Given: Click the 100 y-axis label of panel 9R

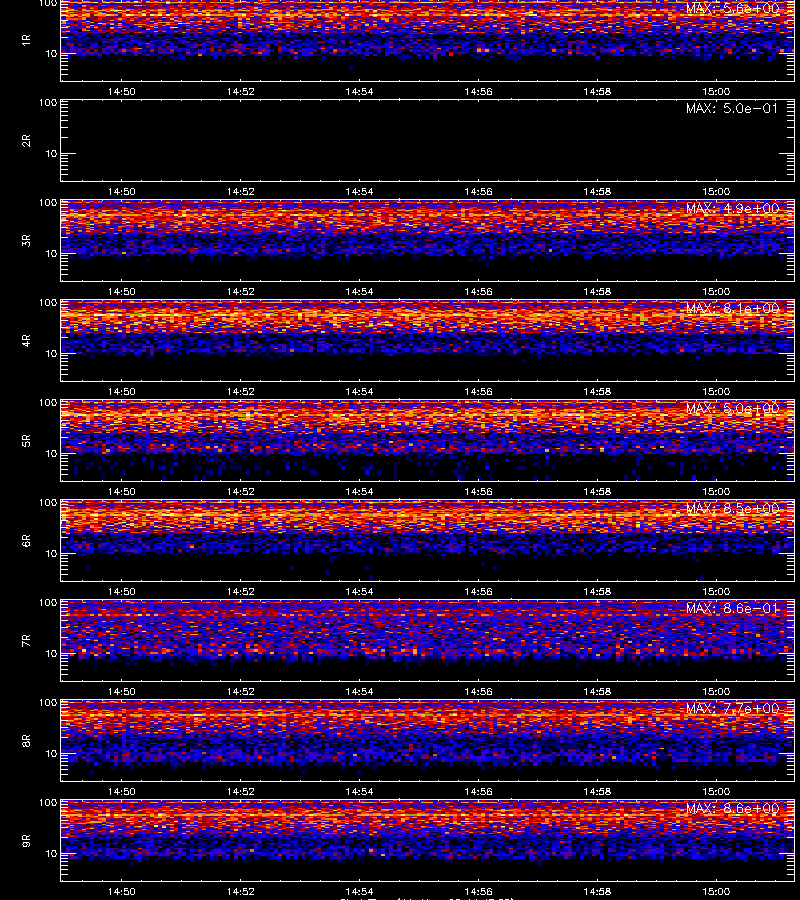Looking at the screenshot, I should [48, 803].
